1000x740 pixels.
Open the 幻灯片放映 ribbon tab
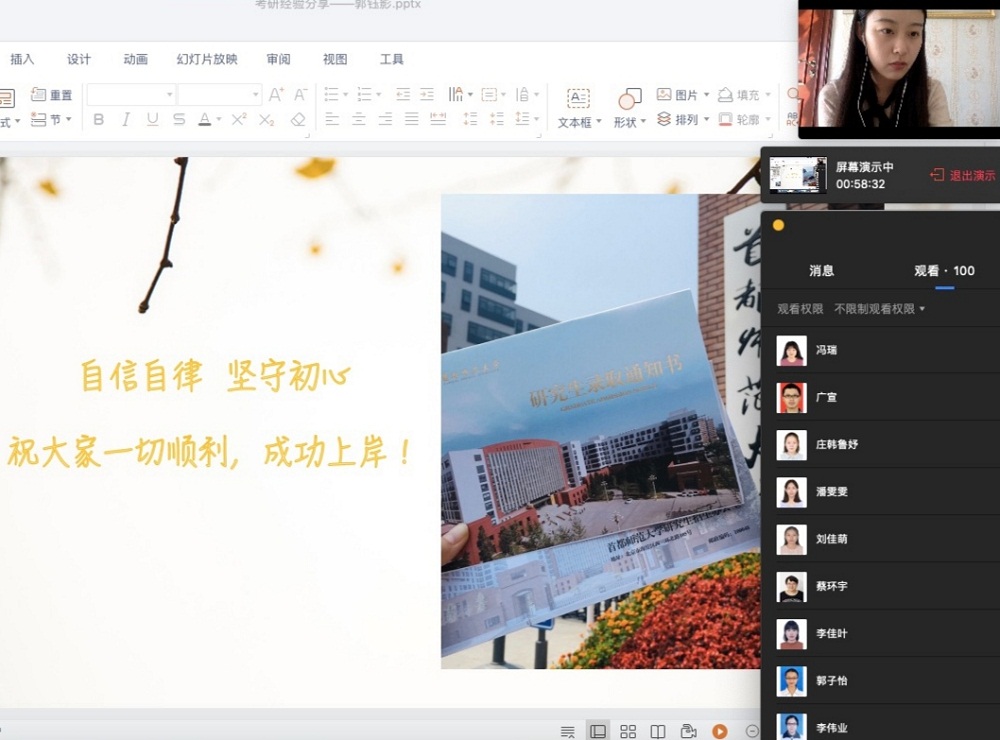pos(207,59)
